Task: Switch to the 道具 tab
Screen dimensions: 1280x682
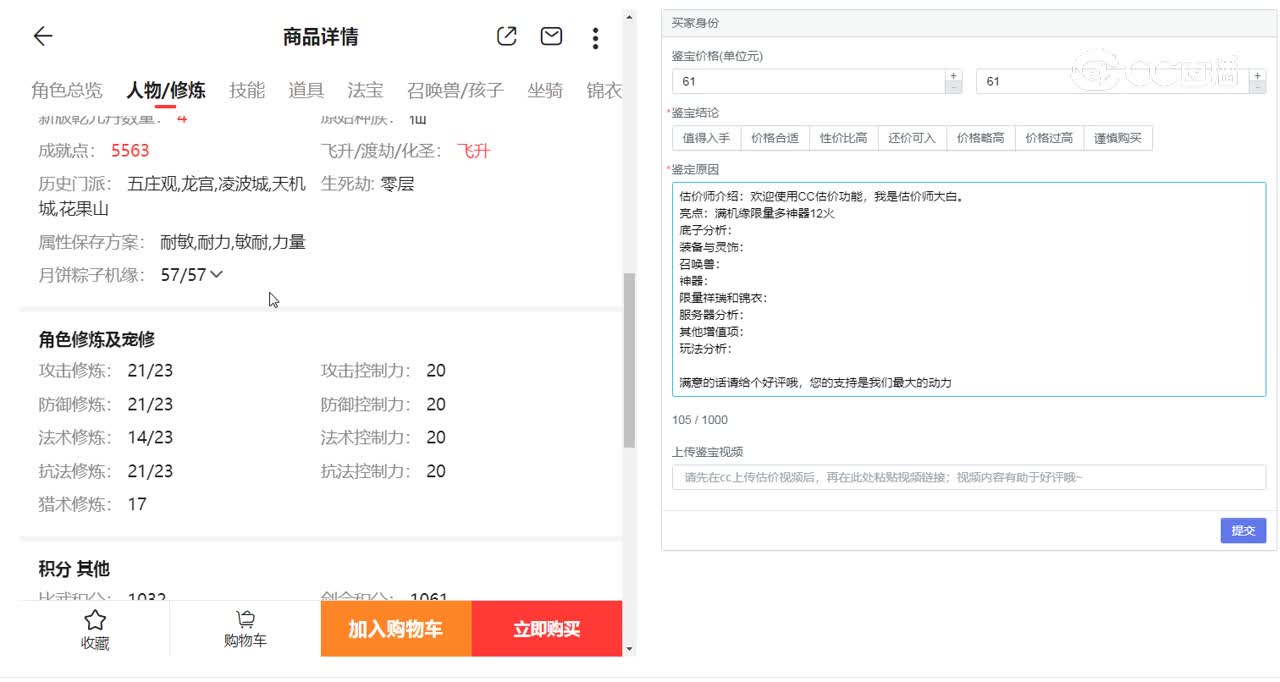Action: [305, 90]
